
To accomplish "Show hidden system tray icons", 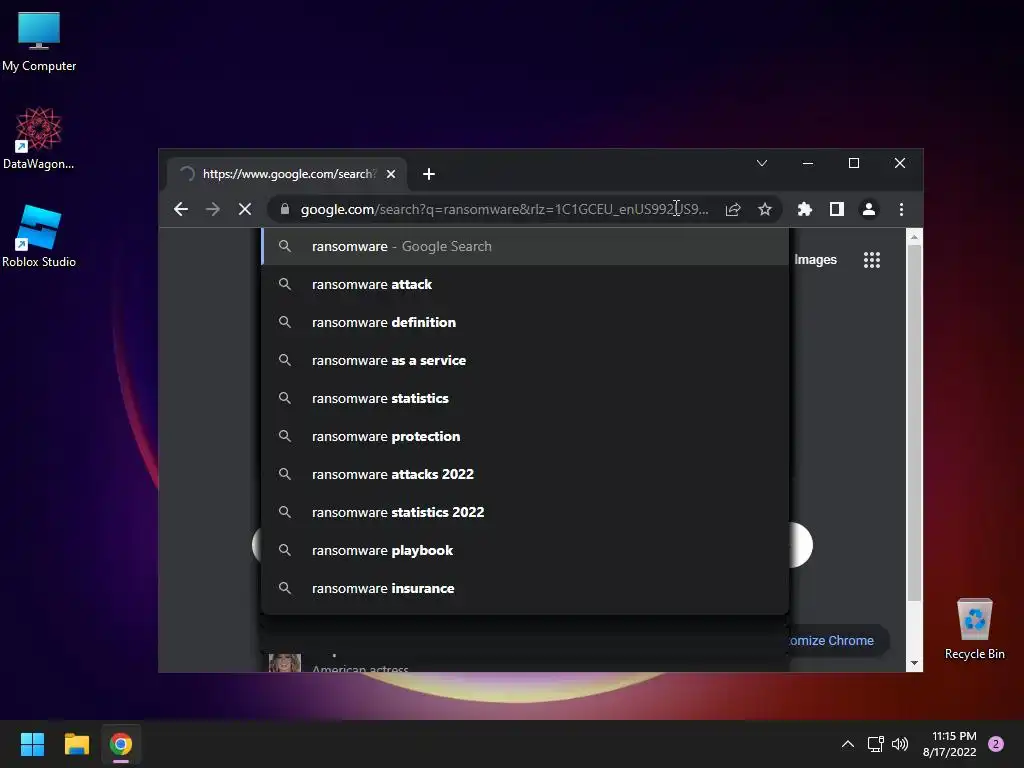I will pos(848,744).
